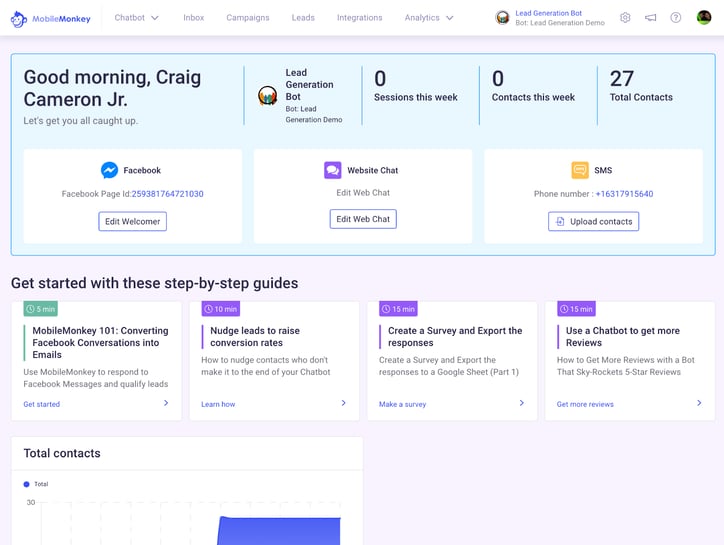
Task: Click arrow on Use a Chatbot guide
Action: 699,403
